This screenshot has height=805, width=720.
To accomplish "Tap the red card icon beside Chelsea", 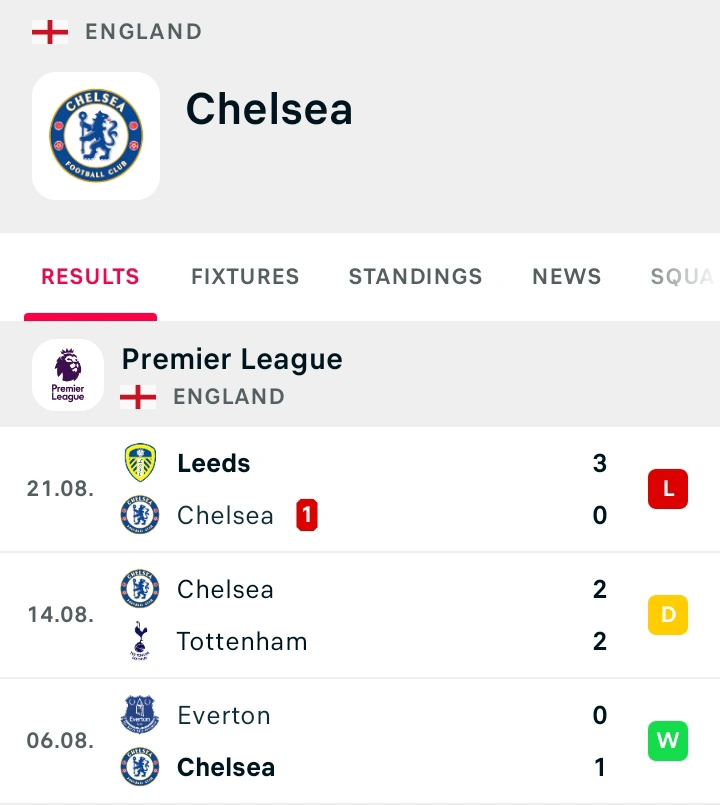I will [307, 515].
